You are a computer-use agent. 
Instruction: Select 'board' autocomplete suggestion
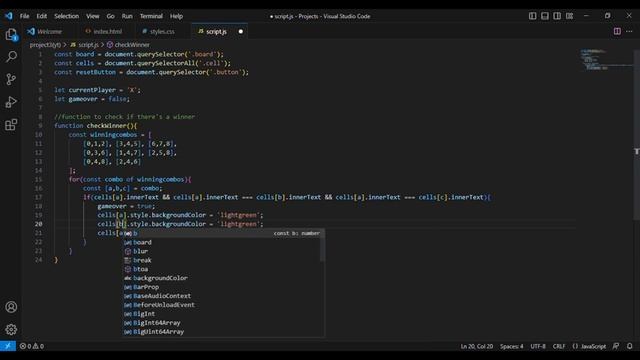[x=223, y=242]
